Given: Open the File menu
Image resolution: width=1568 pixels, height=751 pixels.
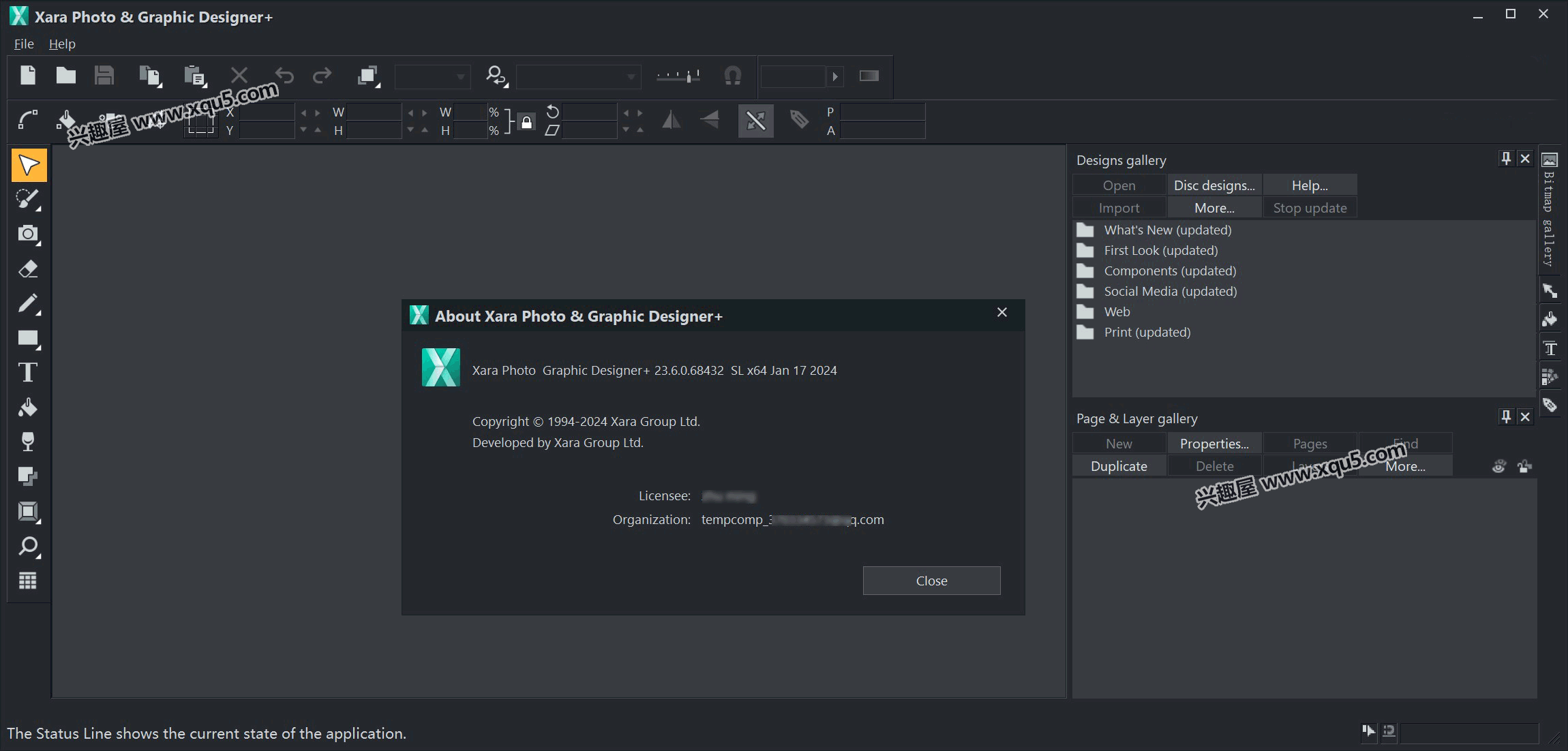Looking at the screenshot, I should (x=24, y=44).
